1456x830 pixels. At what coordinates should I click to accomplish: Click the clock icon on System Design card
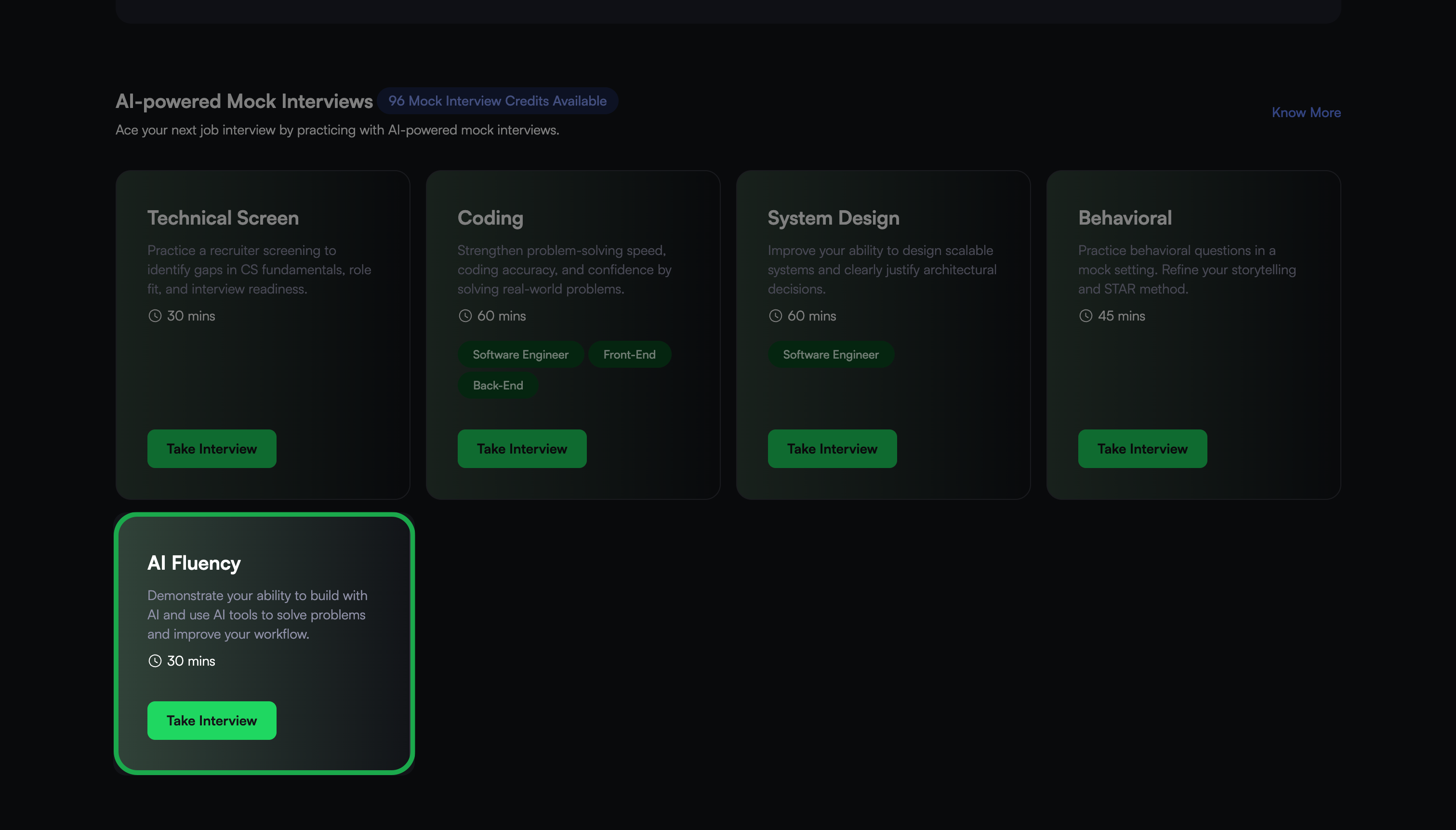[775, 316]
